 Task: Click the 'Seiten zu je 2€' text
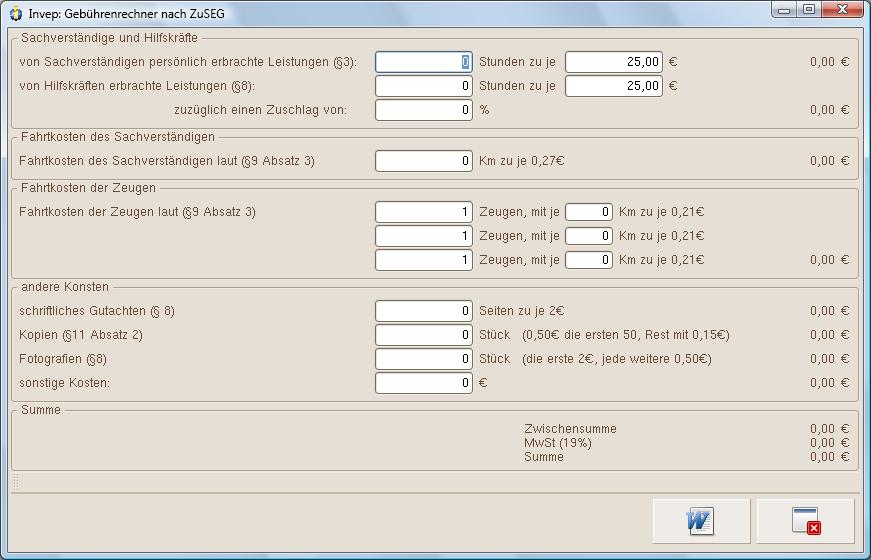coord(522,311)
